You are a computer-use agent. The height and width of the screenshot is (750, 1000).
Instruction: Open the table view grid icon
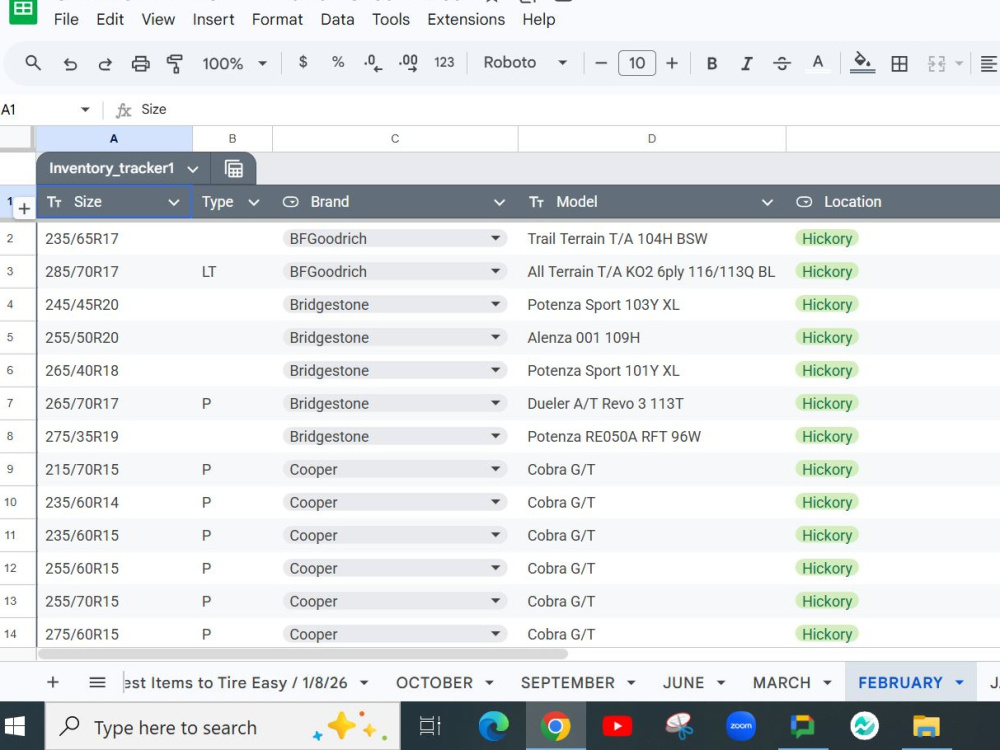233,168
